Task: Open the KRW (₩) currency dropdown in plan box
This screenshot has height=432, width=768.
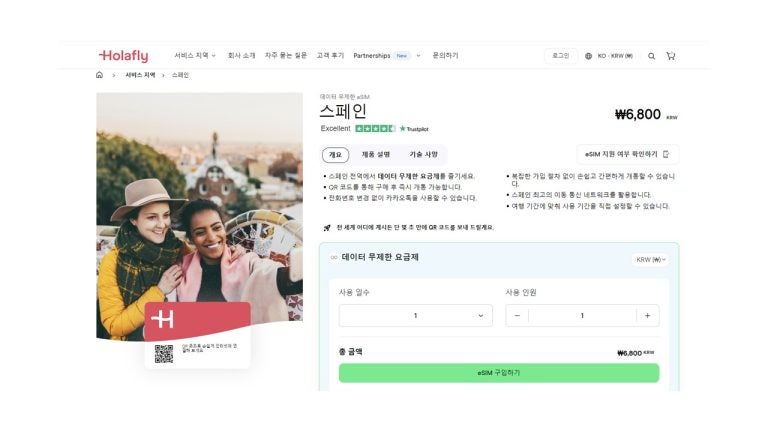Action: click(x=650, y=260)
